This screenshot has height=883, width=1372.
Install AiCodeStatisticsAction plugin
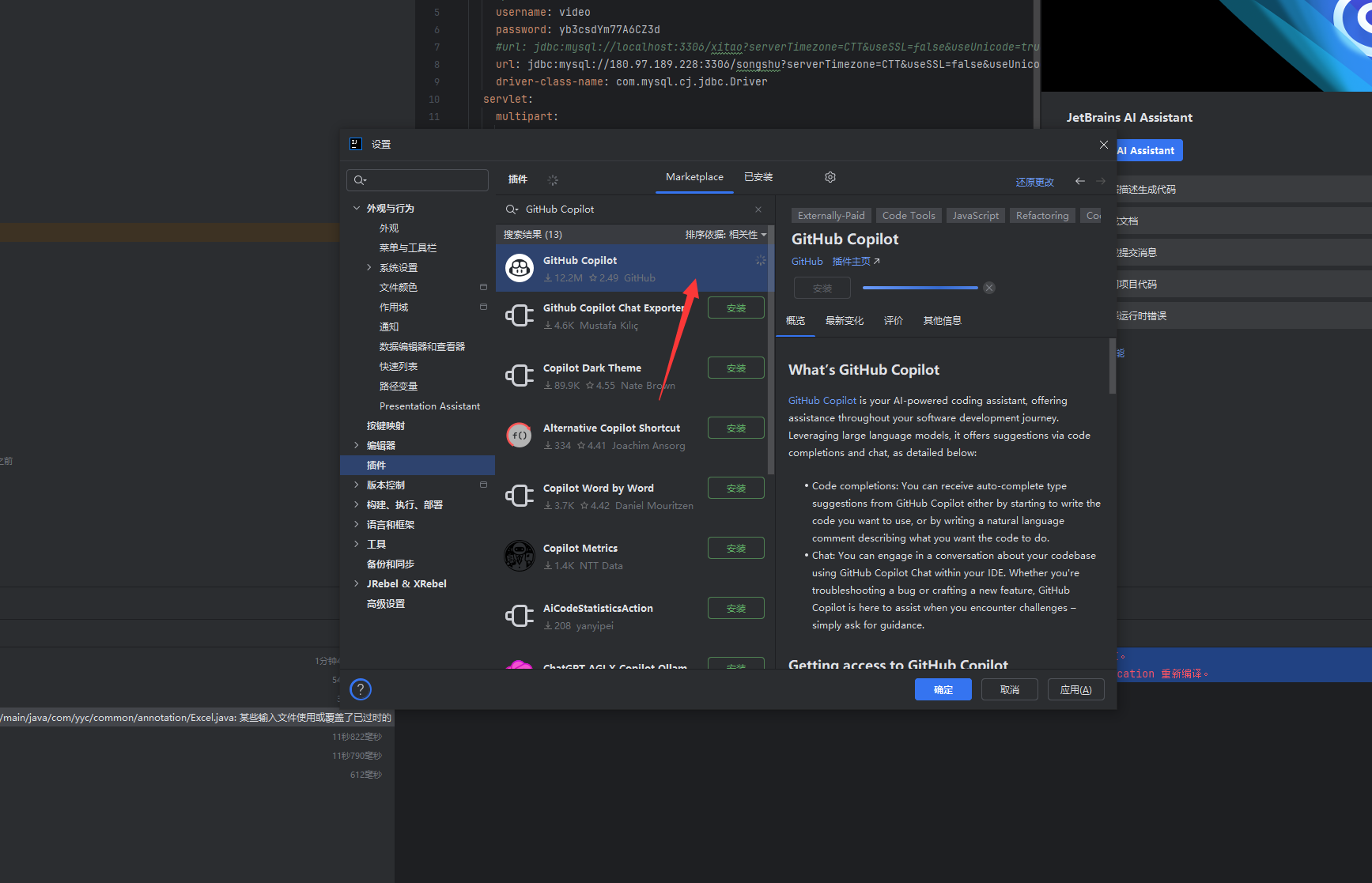coord(736,608)
